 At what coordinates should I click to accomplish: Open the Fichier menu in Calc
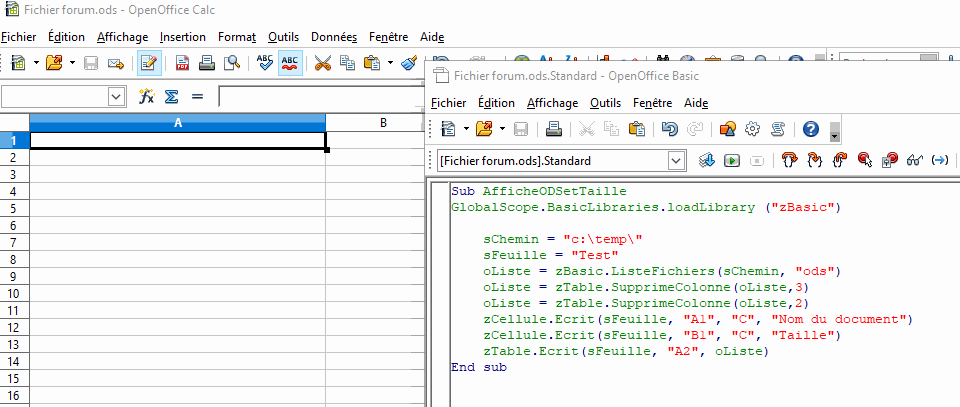(x=18, y=37)
